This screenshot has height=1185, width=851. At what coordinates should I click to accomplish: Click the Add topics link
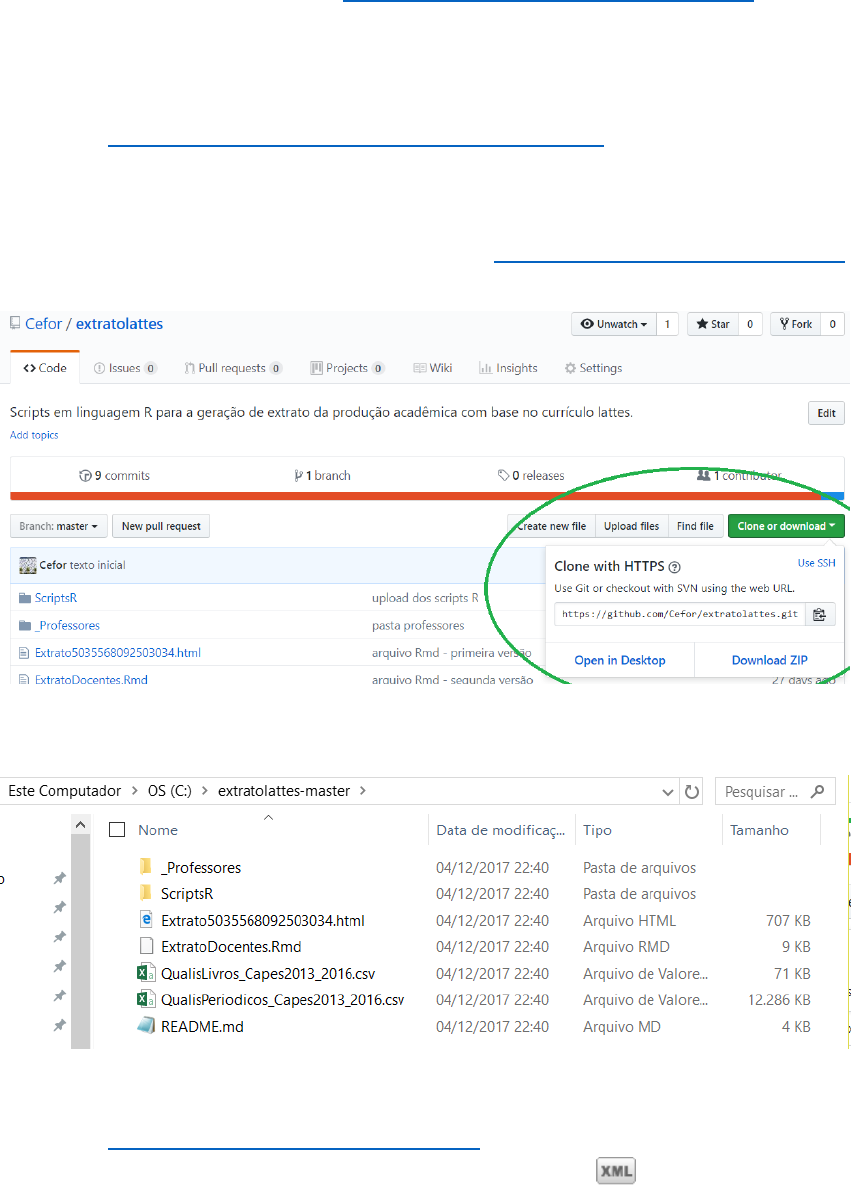[34, 435]
